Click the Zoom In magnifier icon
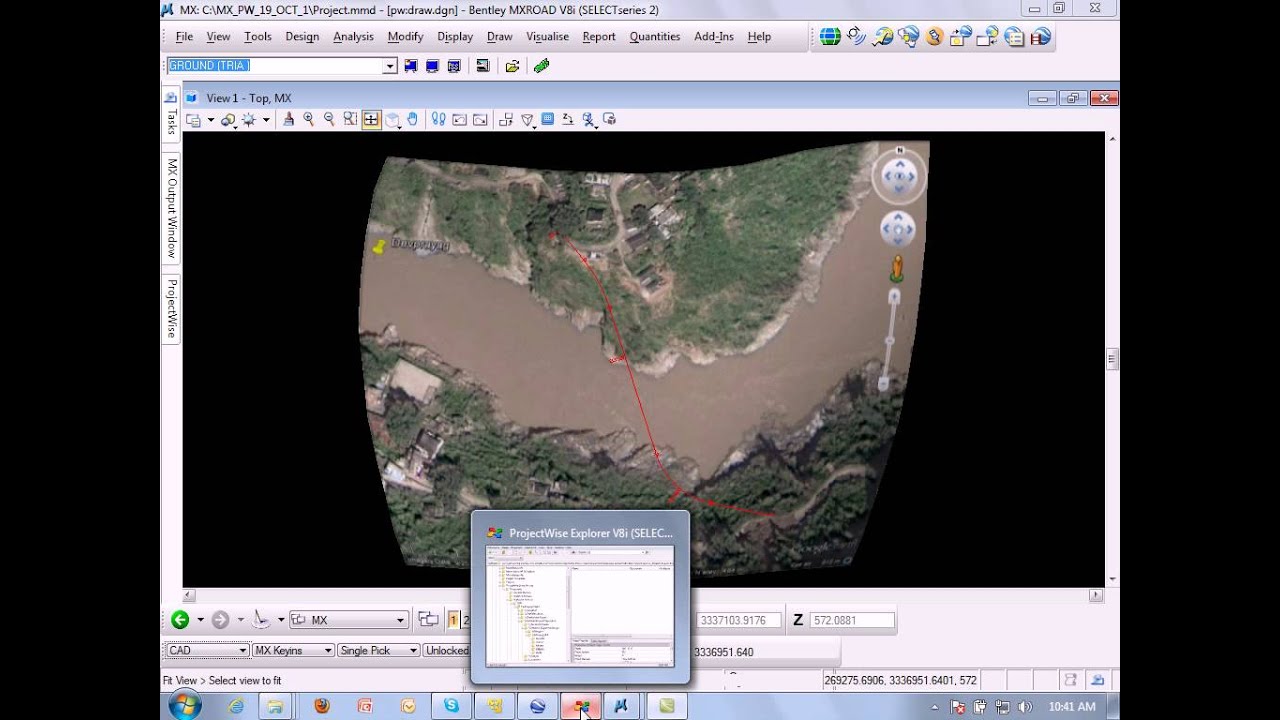Screen dimensions: 1280x720 (309, 119)
